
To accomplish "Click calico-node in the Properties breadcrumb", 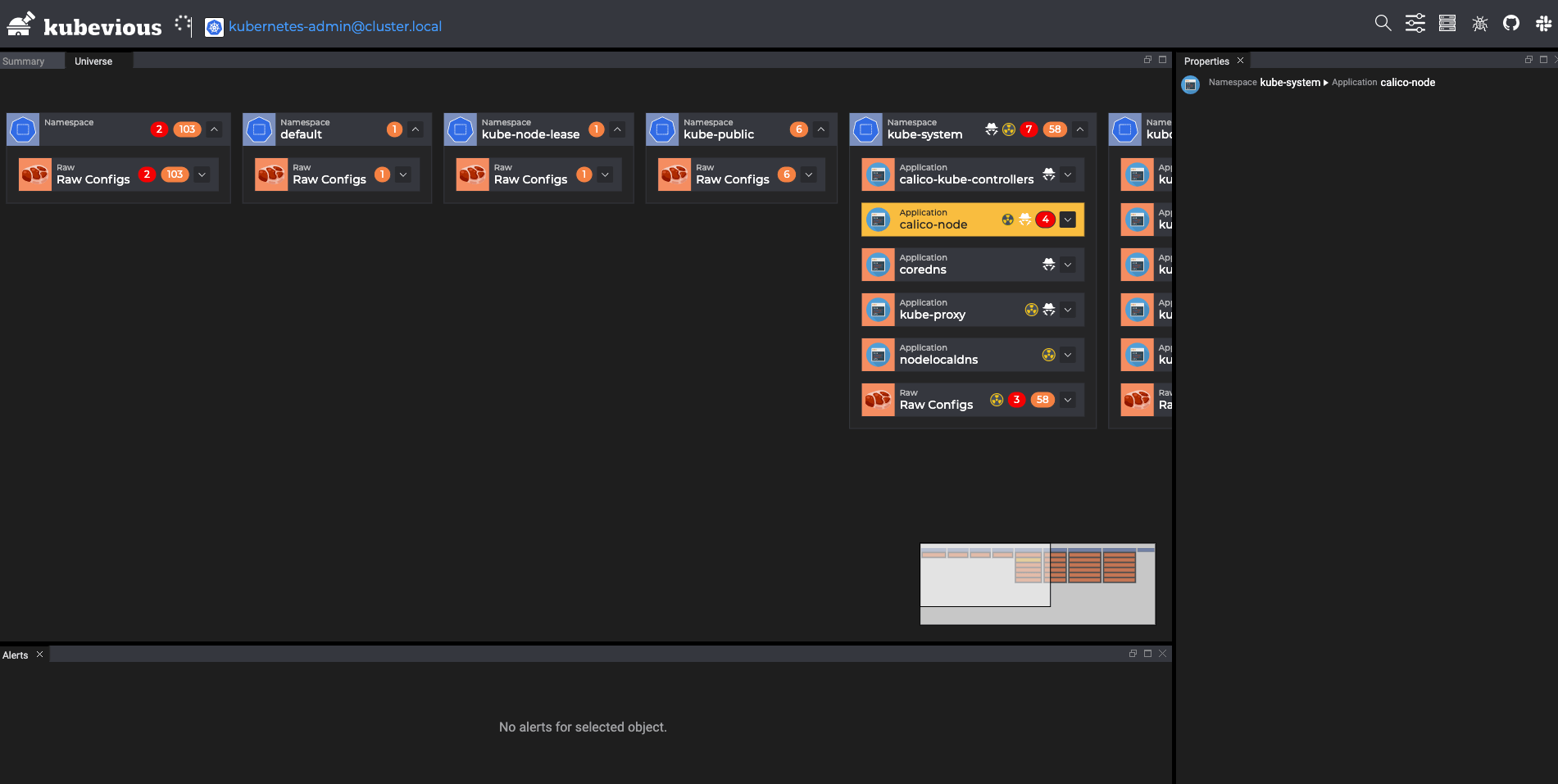I will point(1408,83).
